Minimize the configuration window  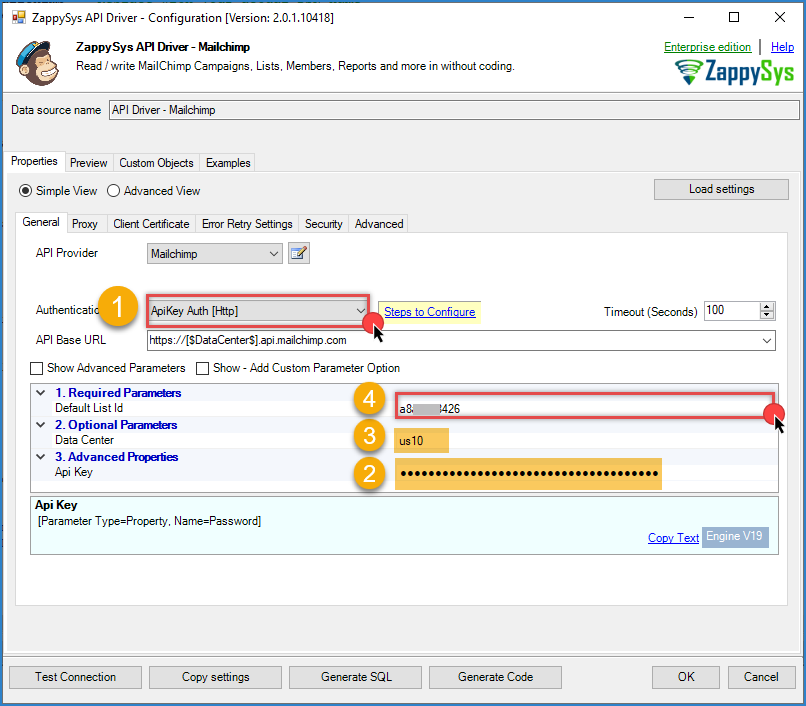[x=689, y=17]
